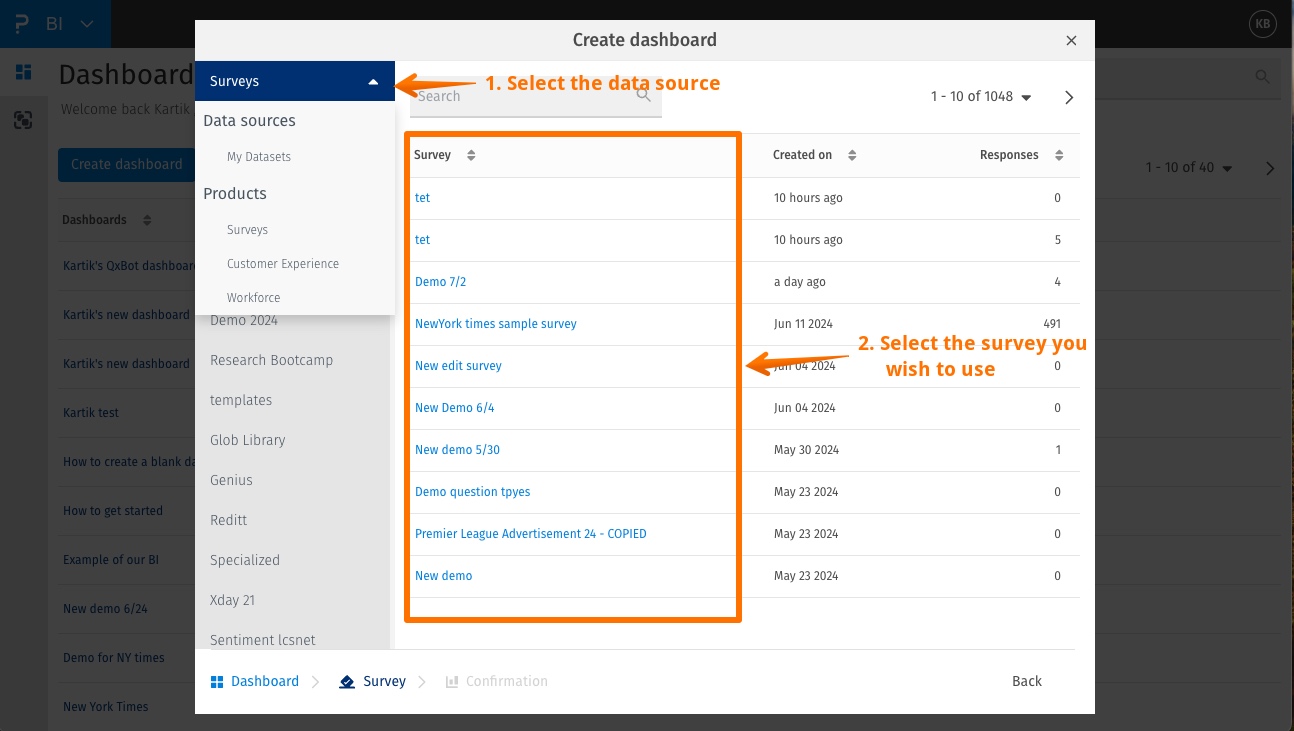
Task: Open the dashboards grid icon in sidebar
Action: 23,72
